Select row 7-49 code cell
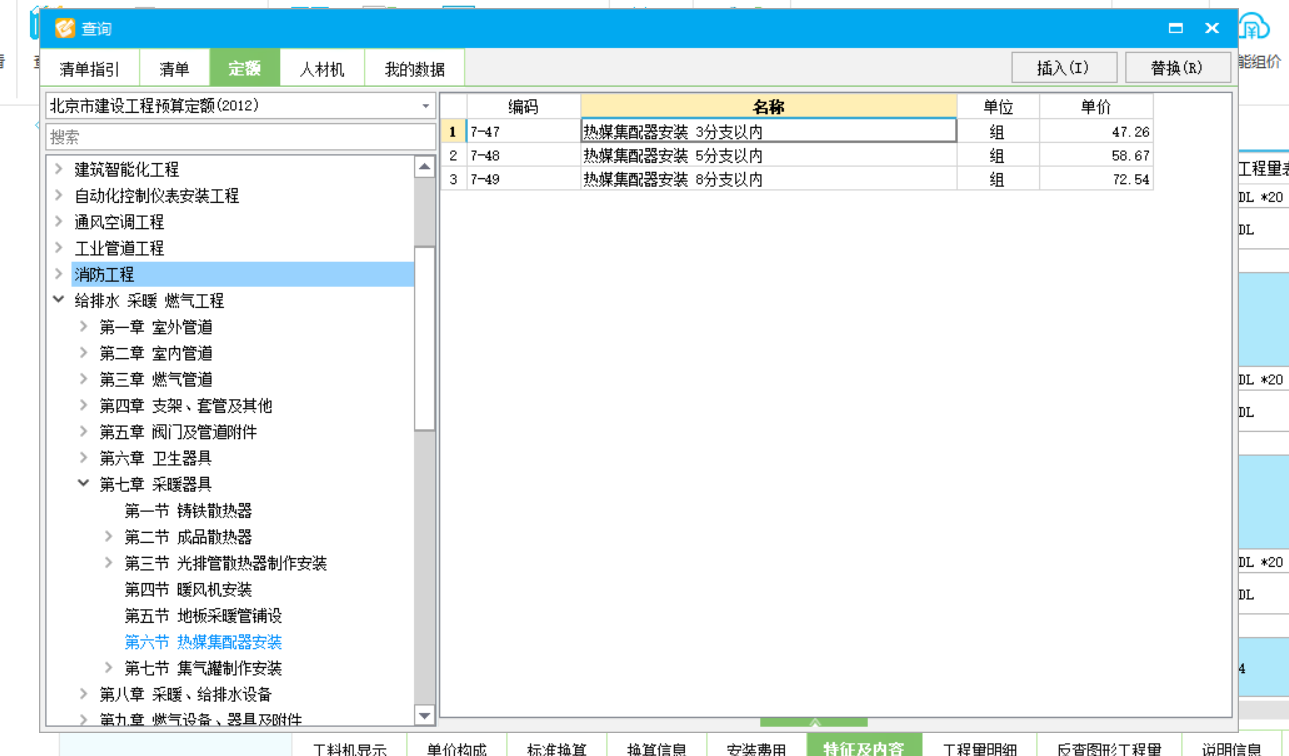This screenshot has width=1289, height=756. 523,179
